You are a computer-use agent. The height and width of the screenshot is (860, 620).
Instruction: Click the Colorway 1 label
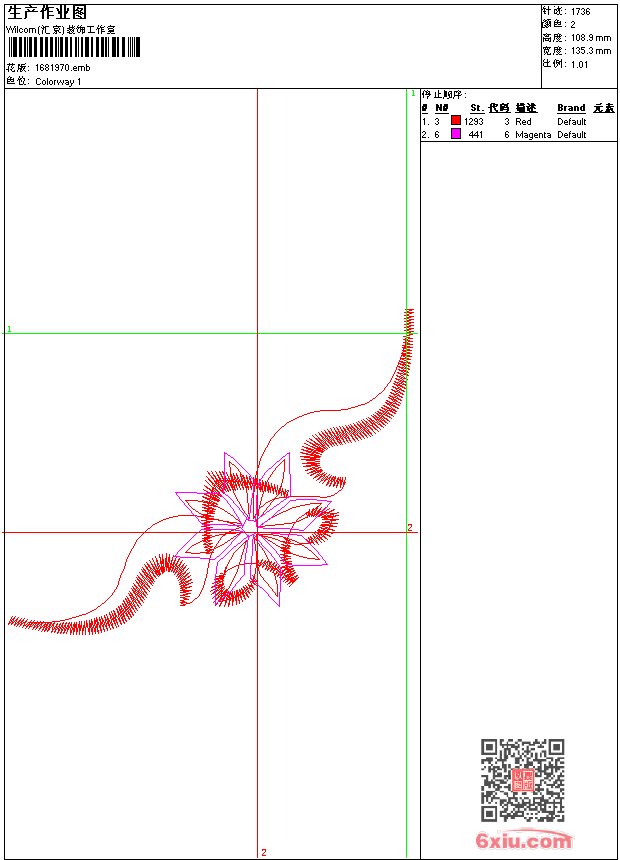tap(58, 81)
